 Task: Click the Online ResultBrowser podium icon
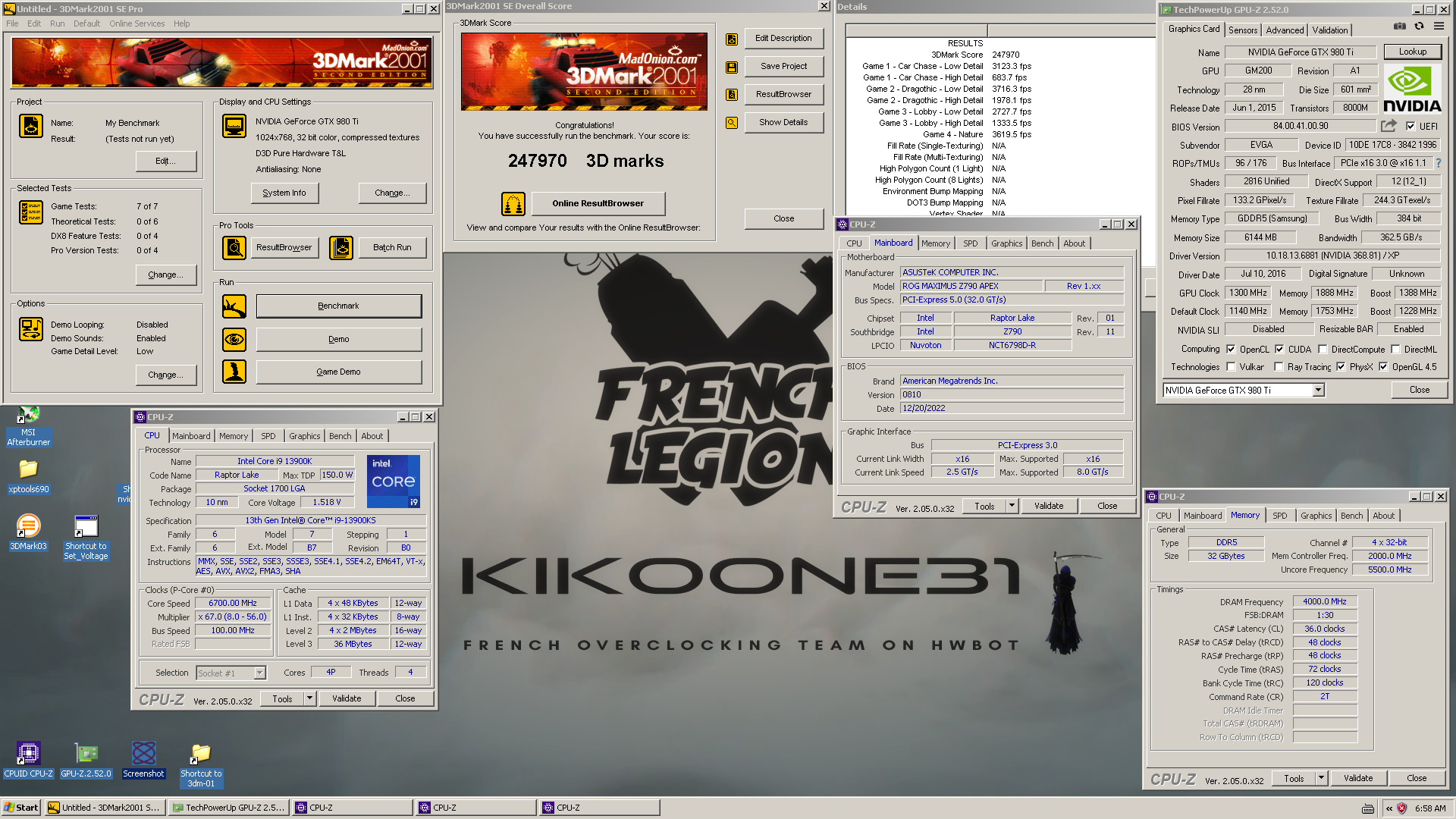[513, 204]
